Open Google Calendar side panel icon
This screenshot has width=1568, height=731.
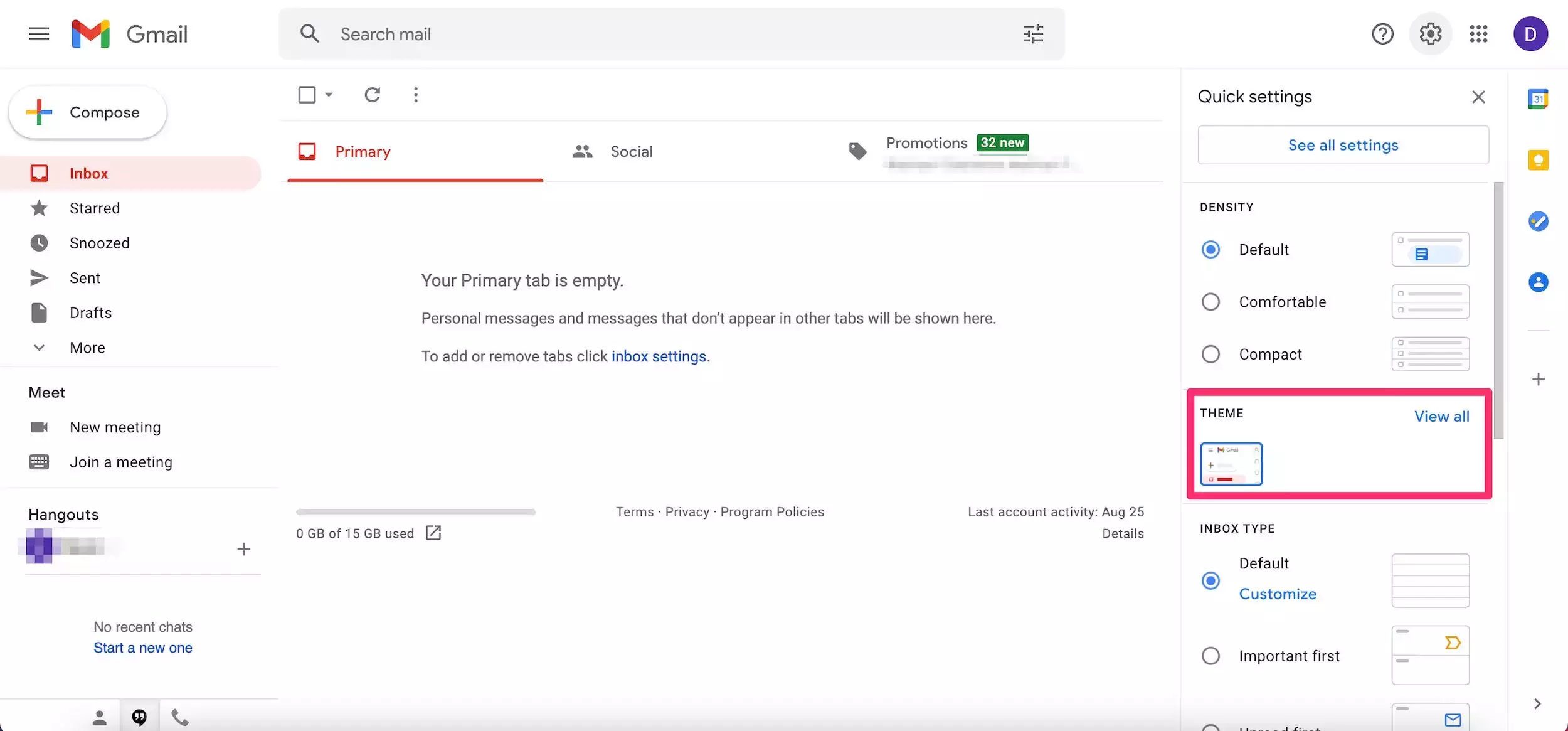click(x=1538, y=99)
